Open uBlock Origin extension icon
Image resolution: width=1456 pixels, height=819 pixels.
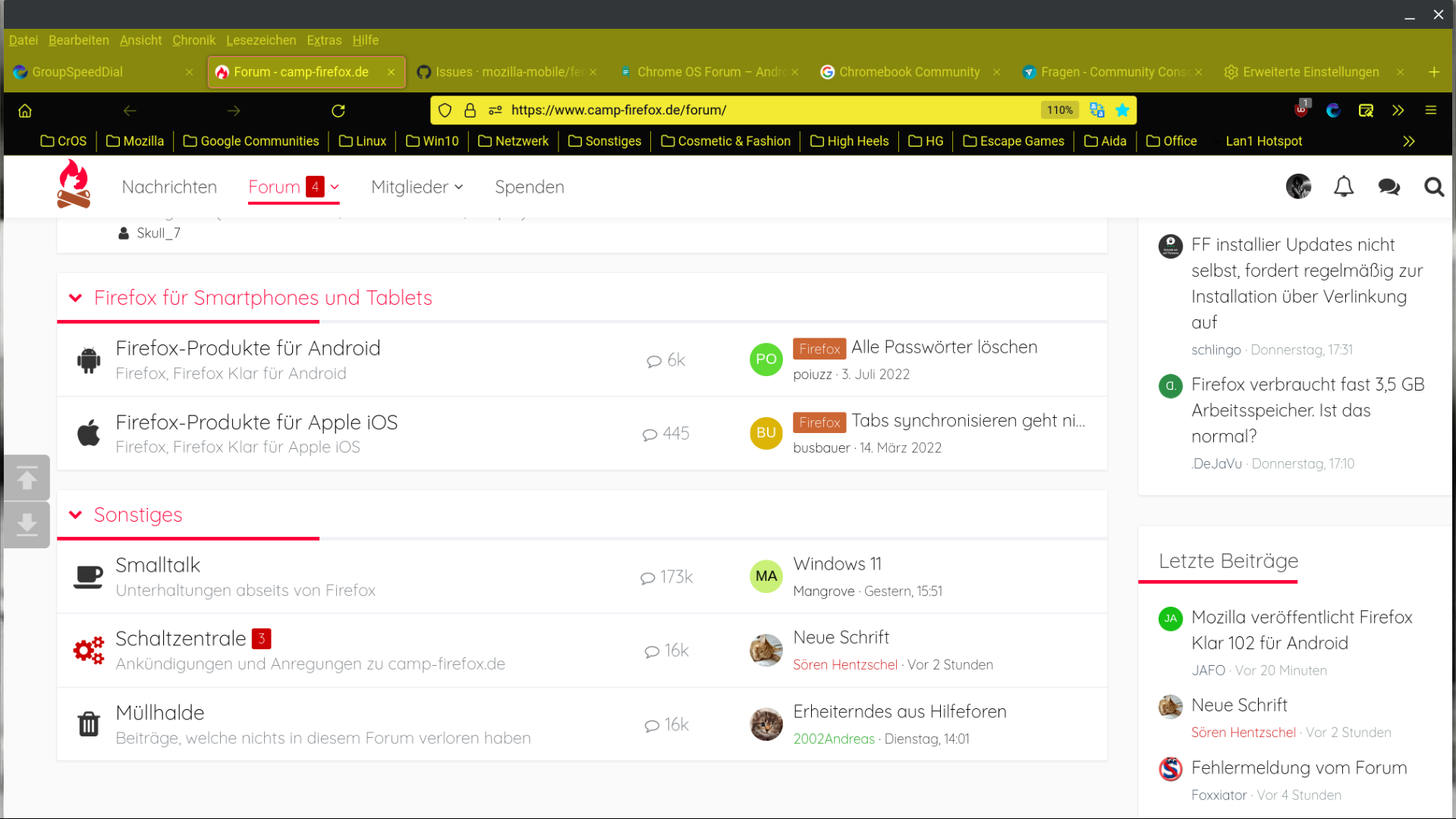tap(1302, 109)
